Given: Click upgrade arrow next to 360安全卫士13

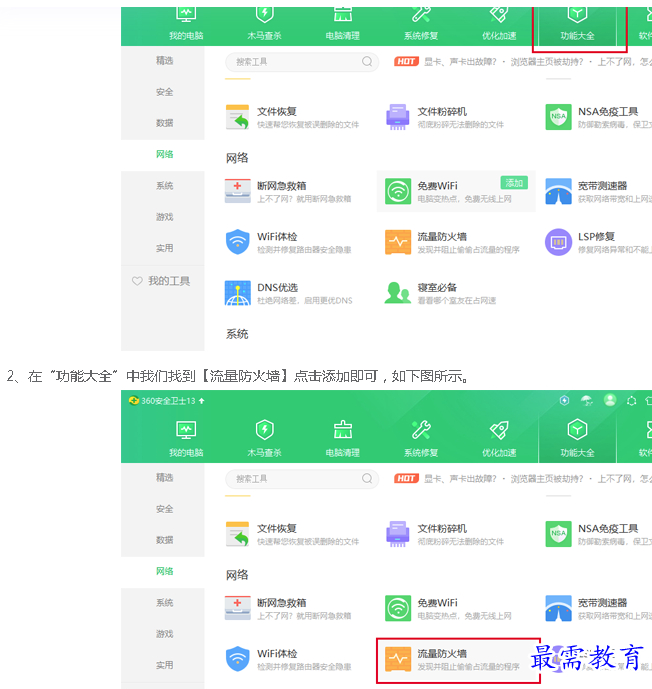Looking at the screenshot, I should pos(202,401).
